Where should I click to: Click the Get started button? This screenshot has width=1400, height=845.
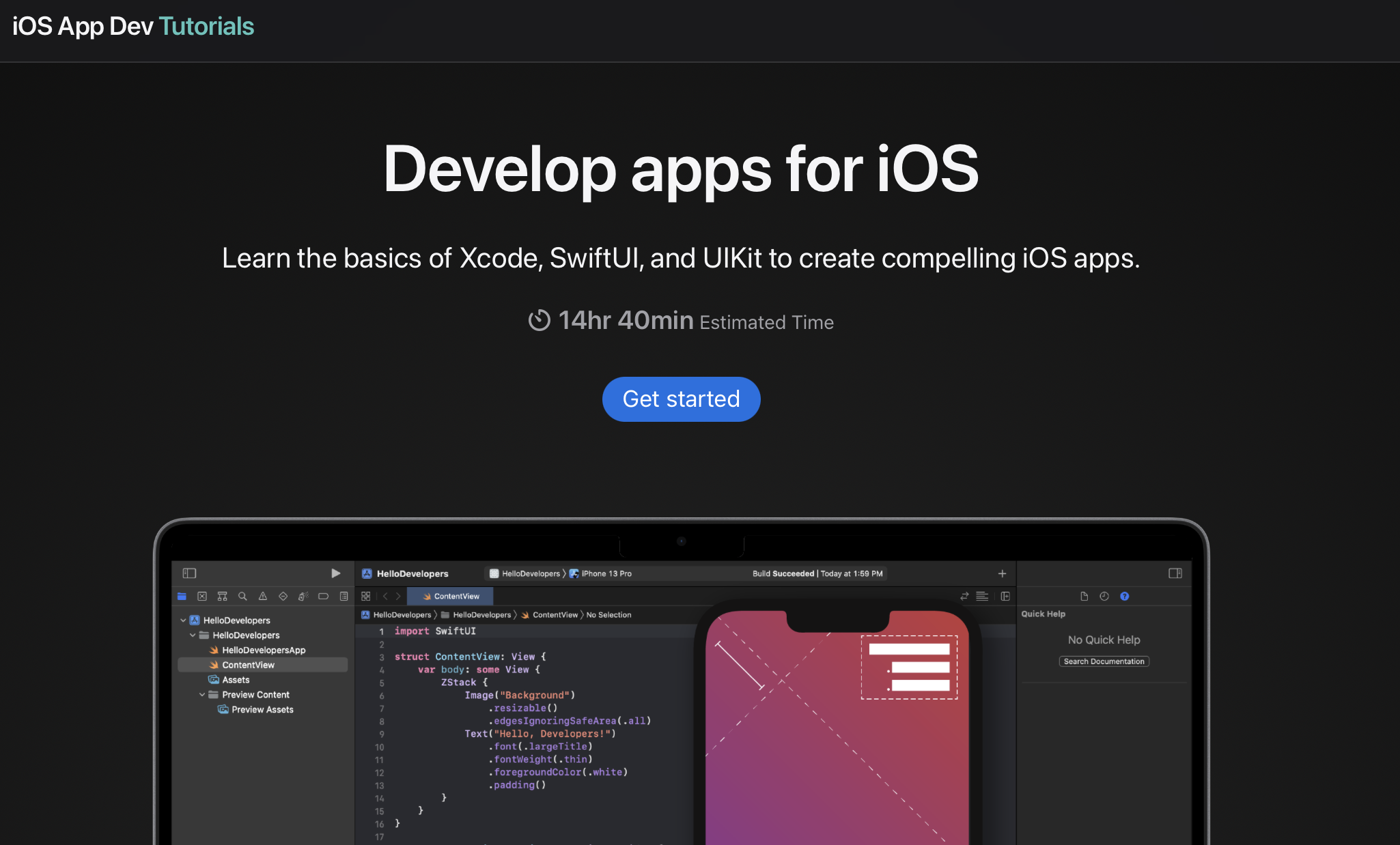pyautogui.click(x=681, y=399)
